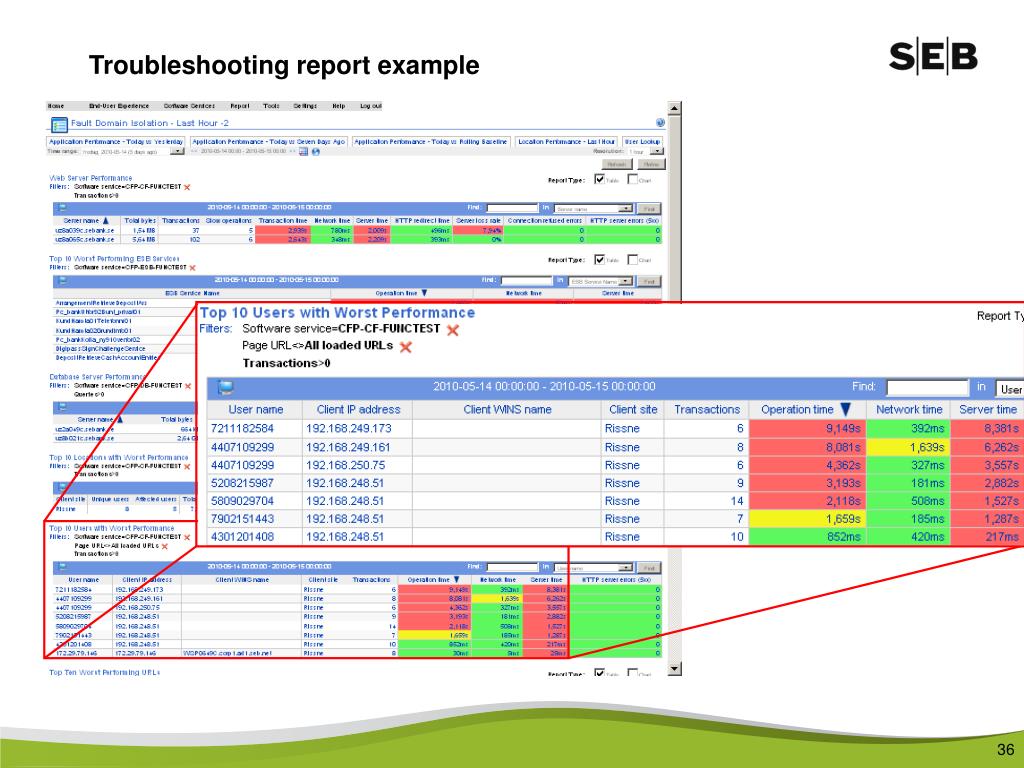Toggle the Chart checkbox for ESB Services
The width and height of the screenshot is (1024, 768).
(x=632, y=260)
